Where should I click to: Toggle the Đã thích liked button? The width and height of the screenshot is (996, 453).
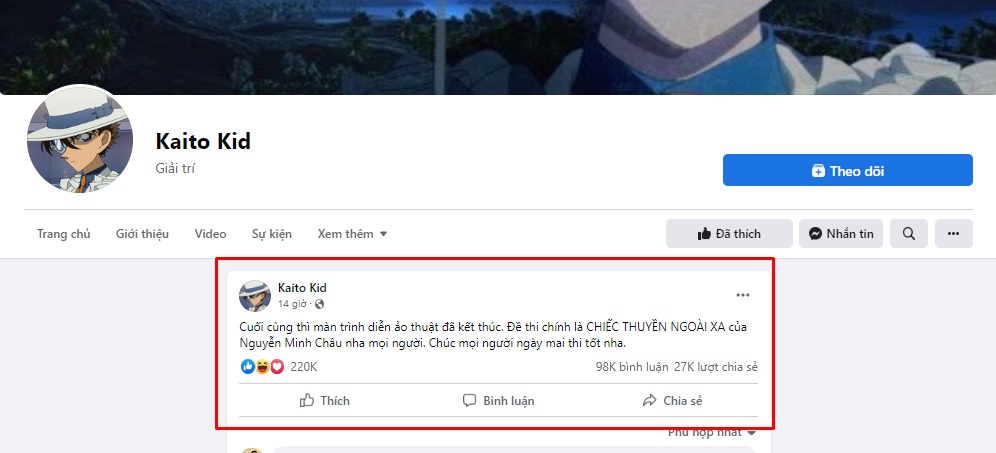point(729,234)
